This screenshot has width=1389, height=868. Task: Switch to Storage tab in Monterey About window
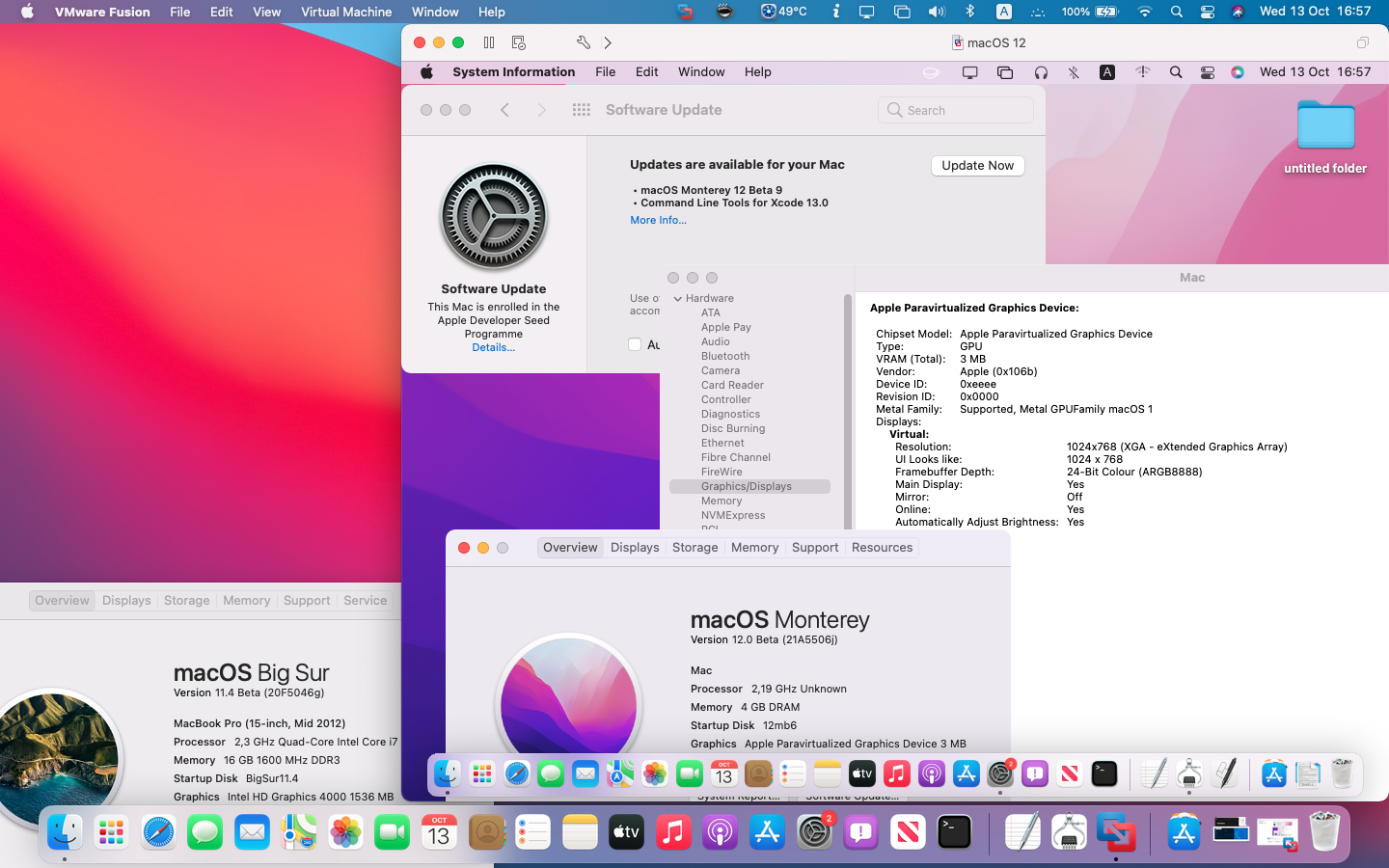point(695,548)
